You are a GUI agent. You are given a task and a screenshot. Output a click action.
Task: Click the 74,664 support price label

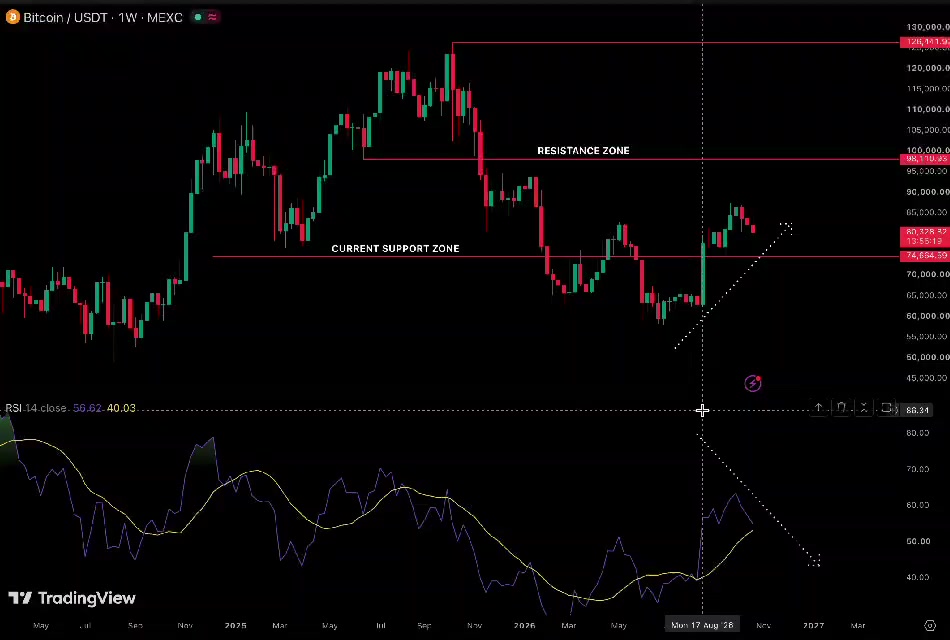tap(925, 256)
